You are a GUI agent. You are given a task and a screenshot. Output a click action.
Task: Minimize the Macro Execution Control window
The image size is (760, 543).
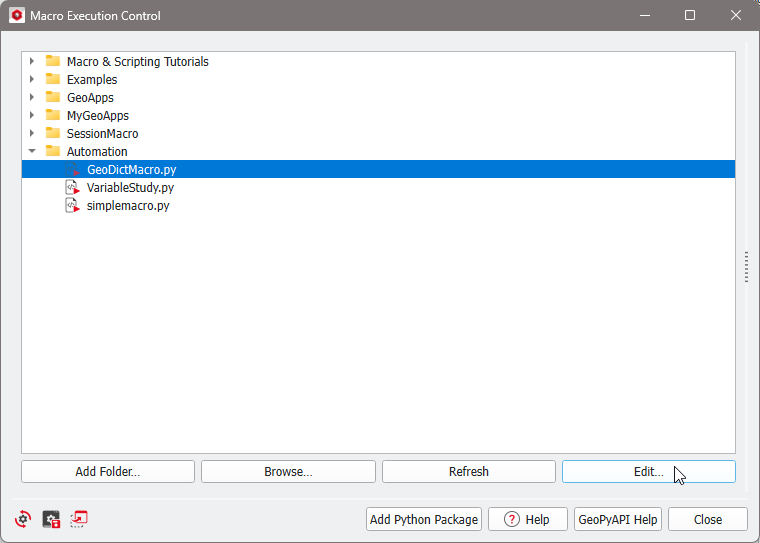(645, 16)
